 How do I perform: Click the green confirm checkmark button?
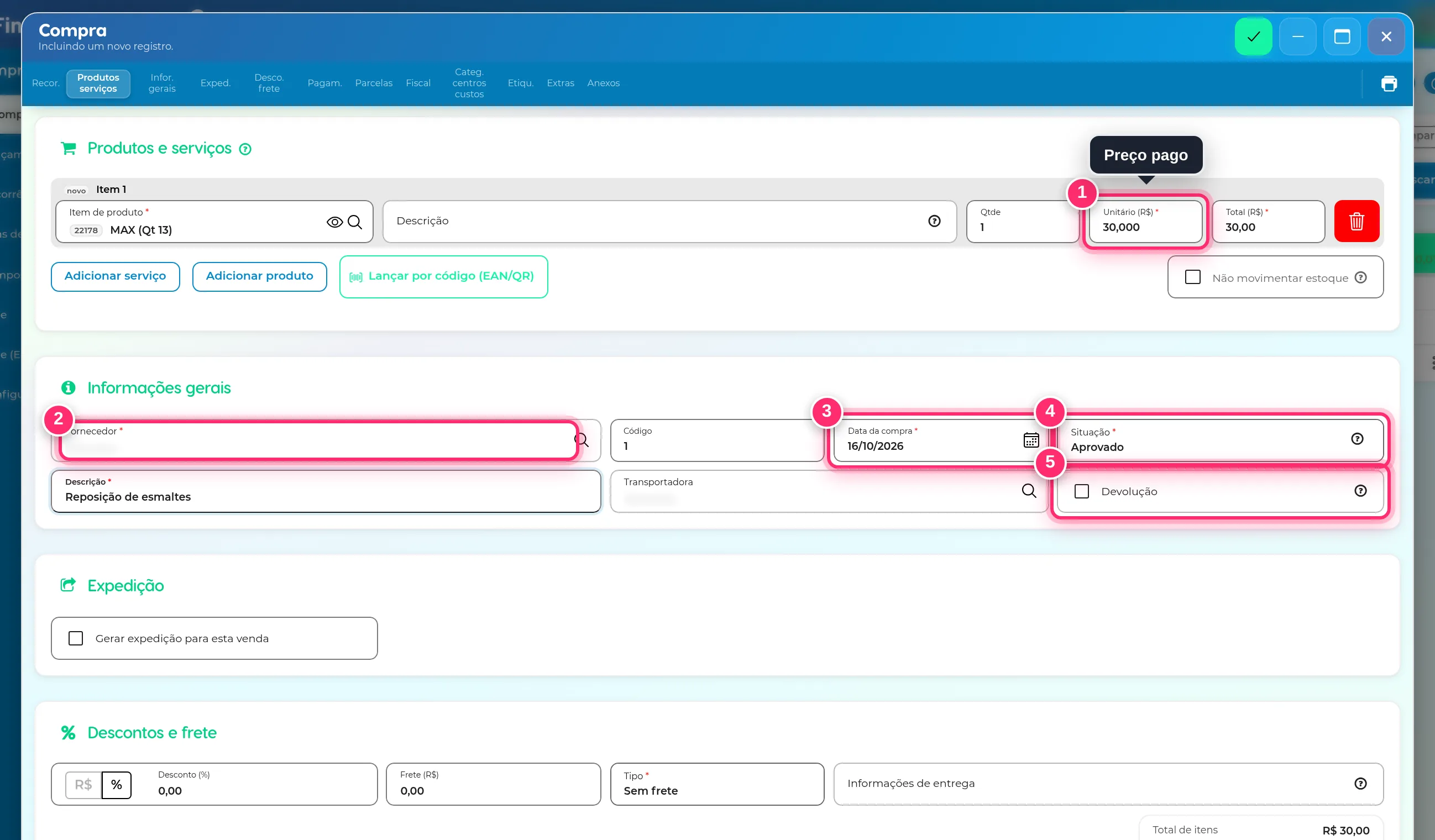pos(1253,36)
